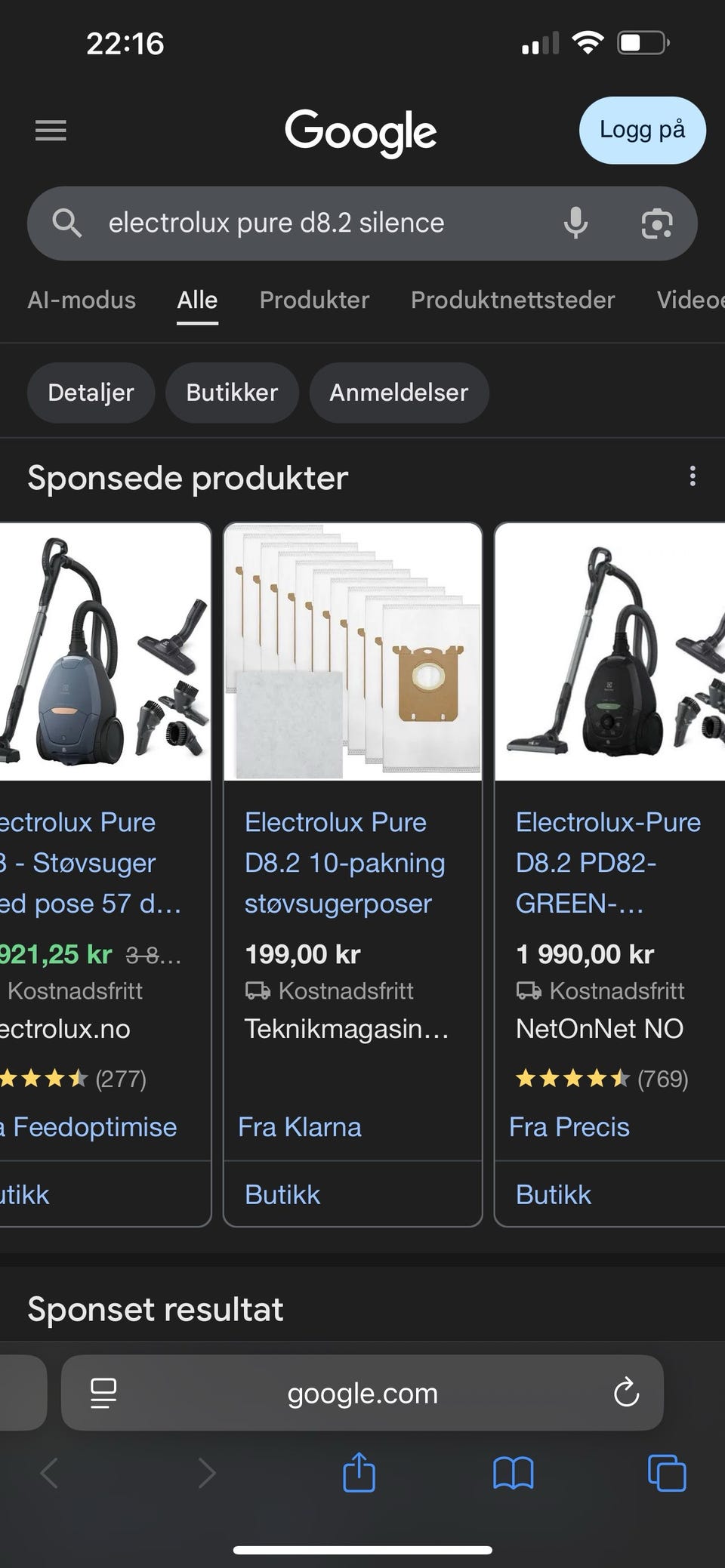Select the Butikker filter chip

pyautogui.click(x=232, y=393)
